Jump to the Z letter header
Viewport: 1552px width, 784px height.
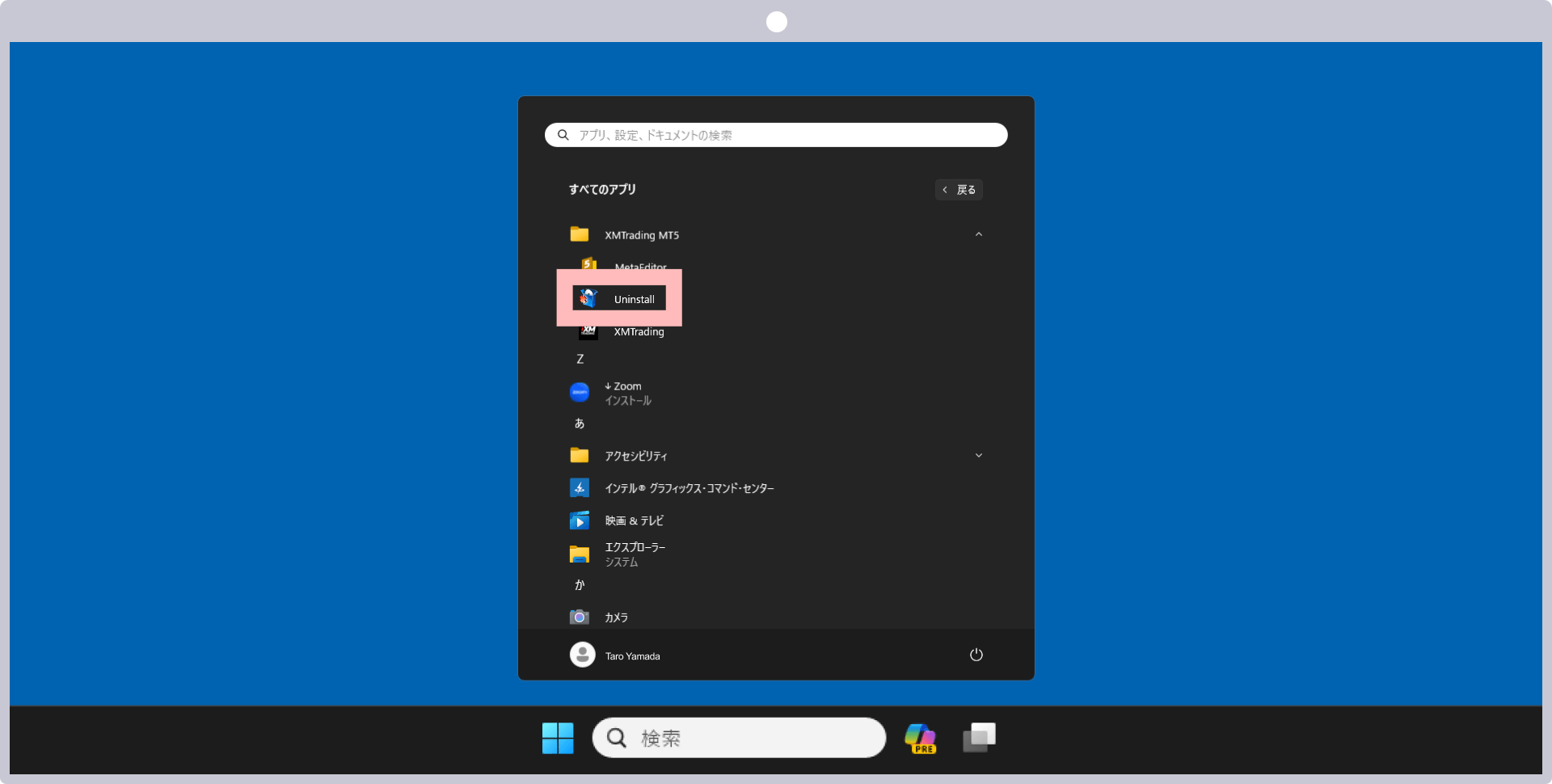tap(580, 359)
